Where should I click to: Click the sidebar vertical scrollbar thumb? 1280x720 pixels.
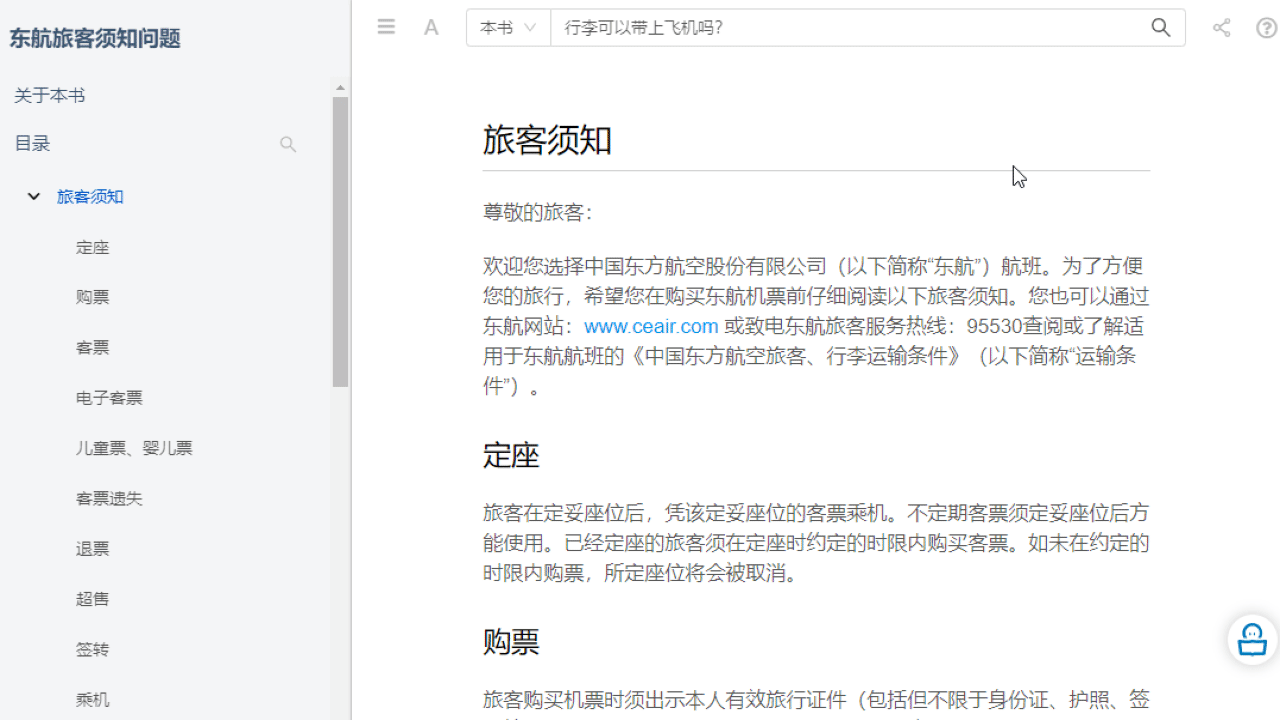(x=340, y=242)
